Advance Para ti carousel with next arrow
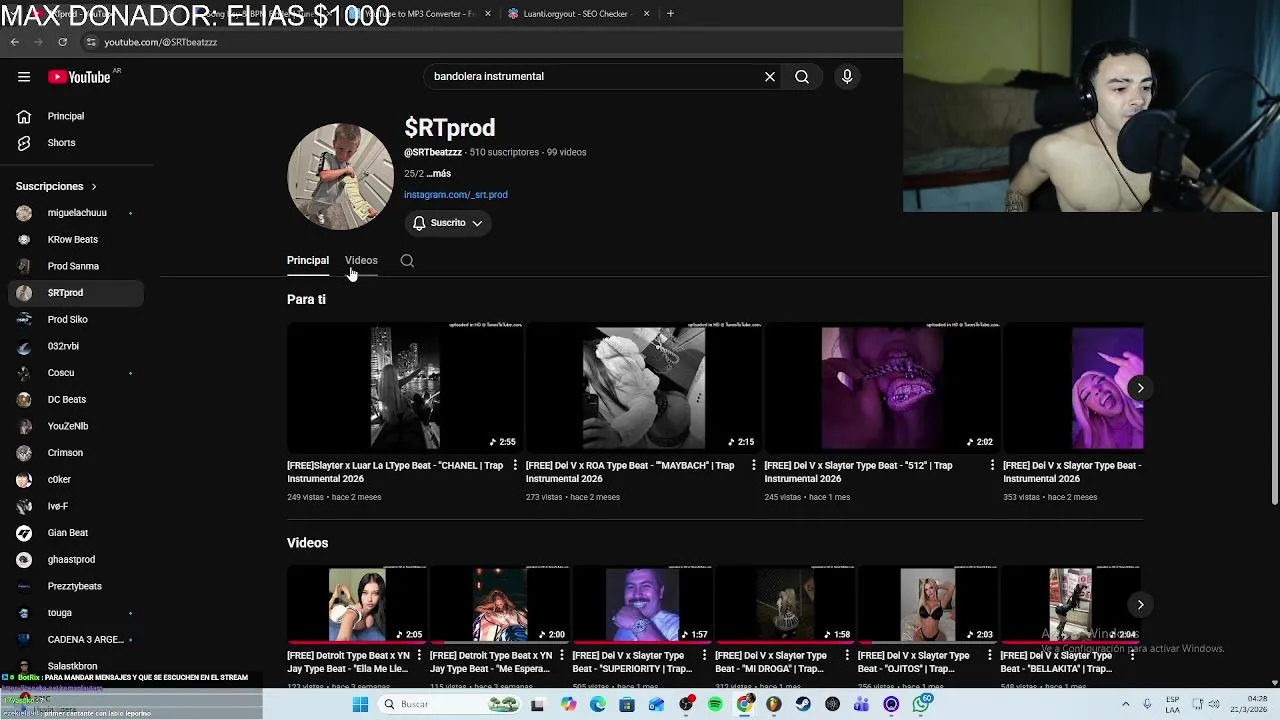Viewport: 1280px width, 720px height. (1140, 388)
